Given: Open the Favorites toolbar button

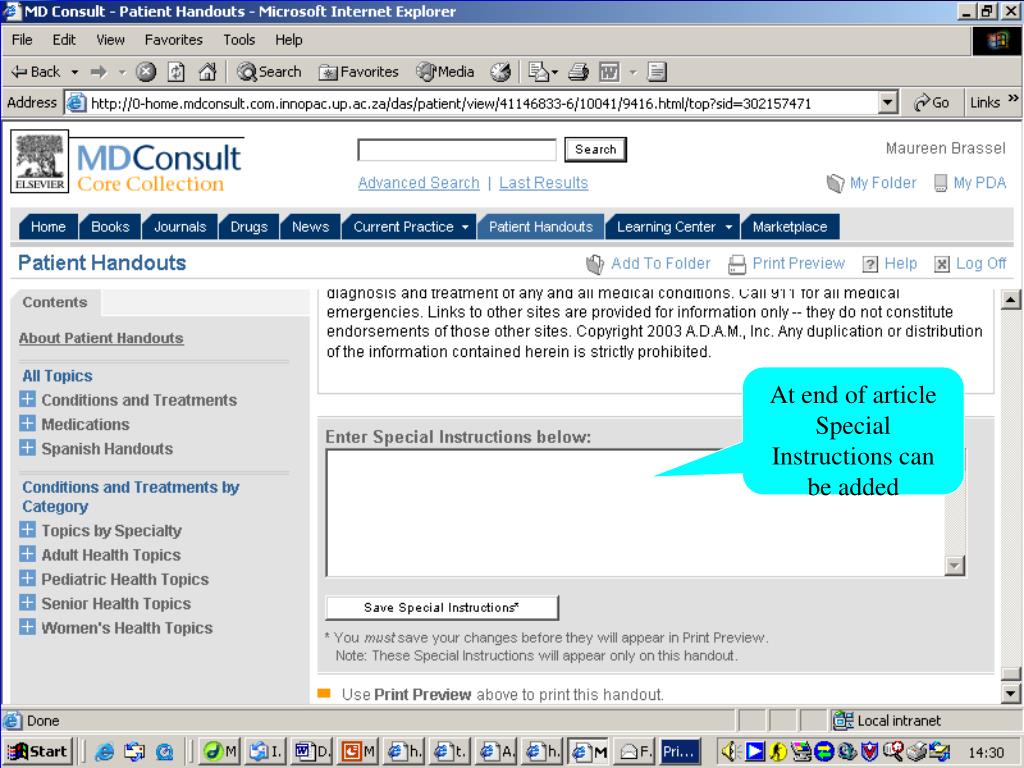Looking at the screenshot, I should [358, 72].
